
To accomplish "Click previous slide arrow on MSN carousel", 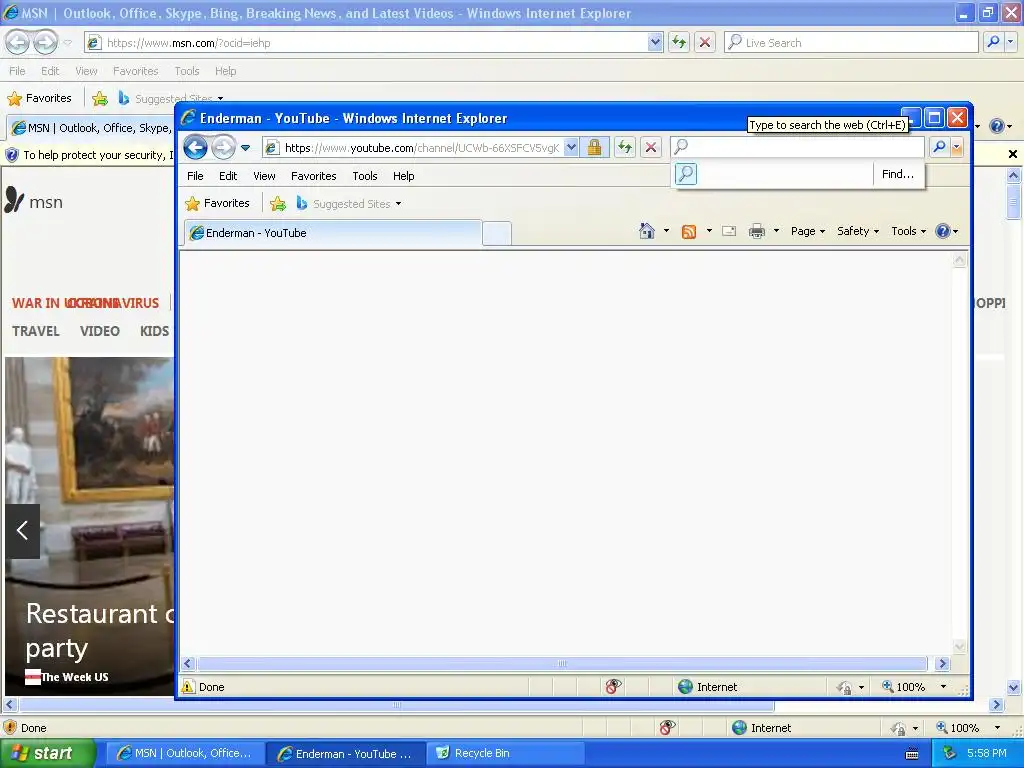I will point(23,530).
